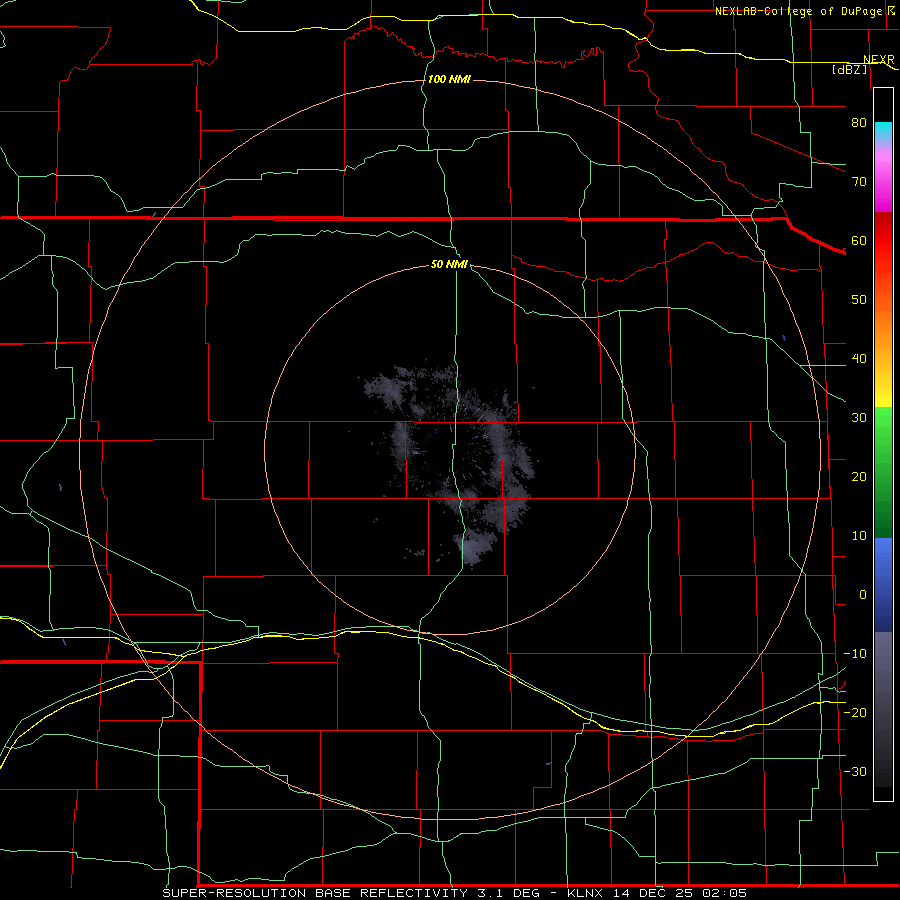Click the cyan top segment of color bar
This screenshot has height=900, width=900.
(x=883, y=132)
